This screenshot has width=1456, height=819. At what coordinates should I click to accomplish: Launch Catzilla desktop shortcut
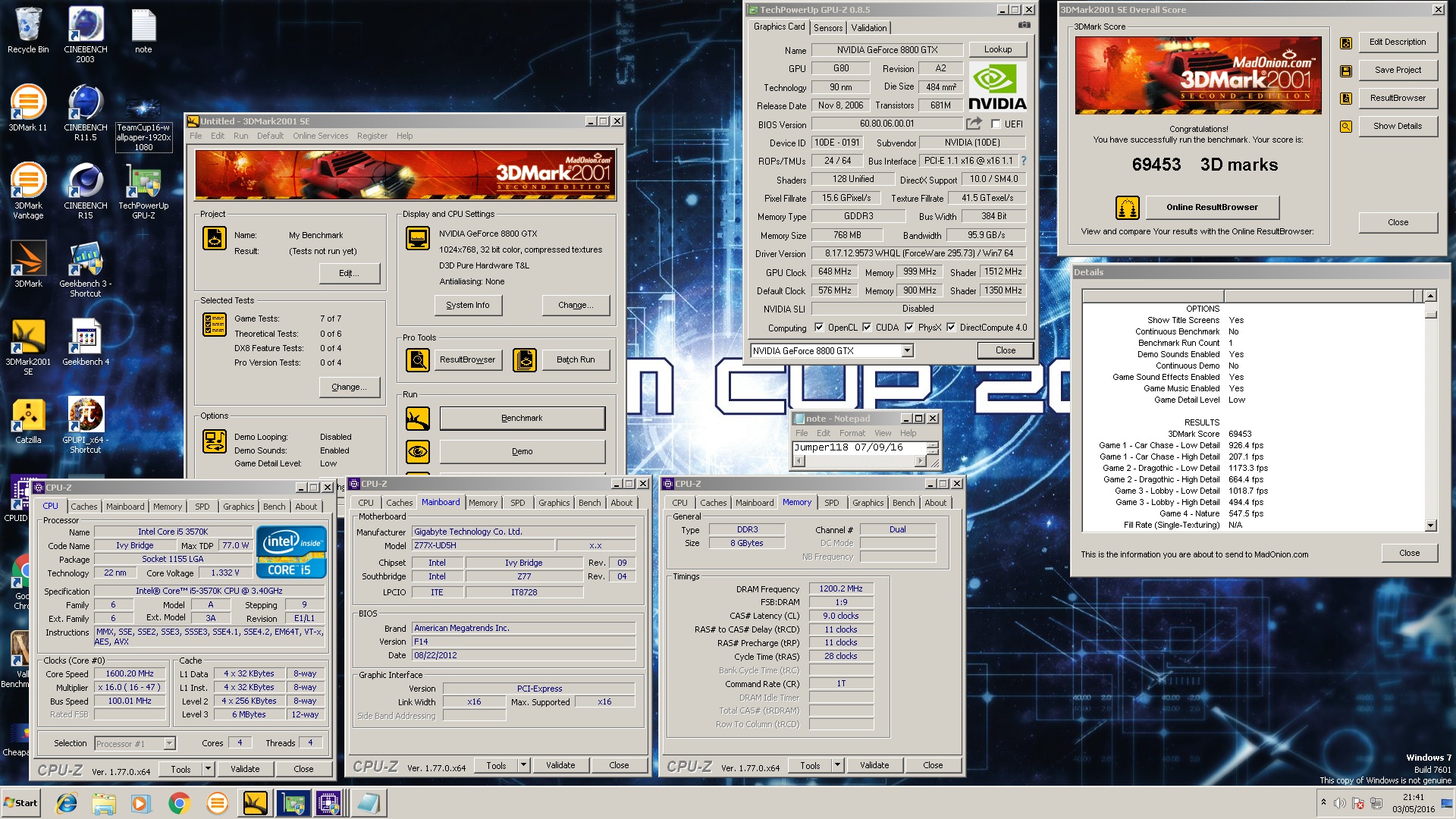tap(28, 420)
